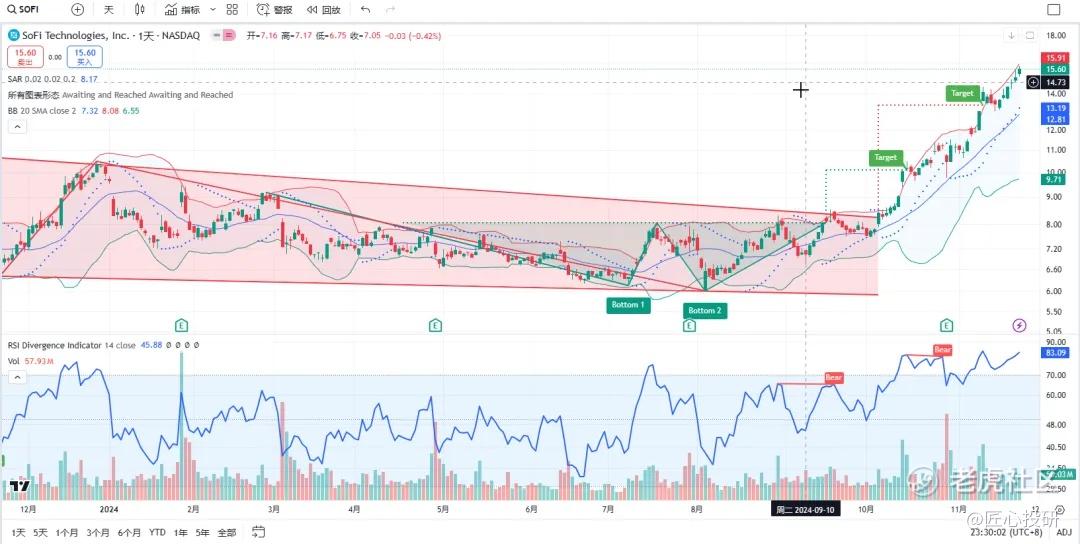The width and height of the screenshot is (1080, 544).
Task: Click the 15.60 卖出 sell button
Action: click(25, 56)
